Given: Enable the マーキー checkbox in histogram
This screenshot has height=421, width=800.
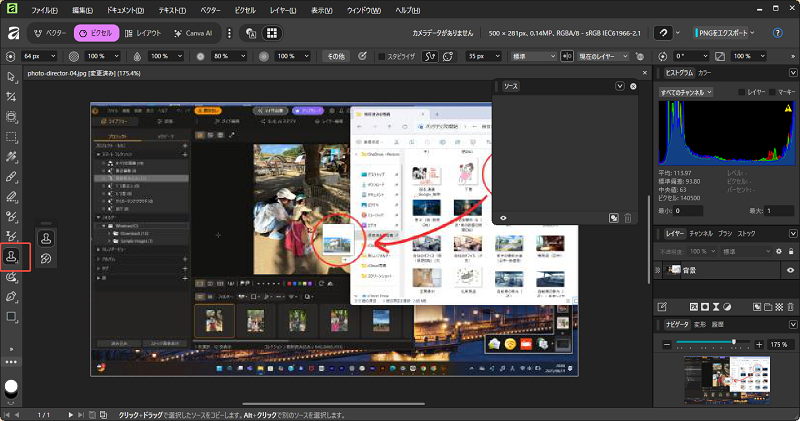Looking at the screenshot, I should coord(772,92).
